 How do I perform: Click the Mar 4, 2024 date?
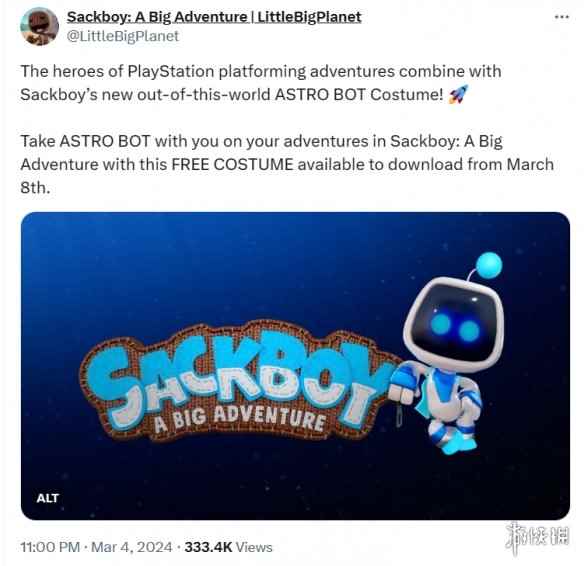point(131,547)
